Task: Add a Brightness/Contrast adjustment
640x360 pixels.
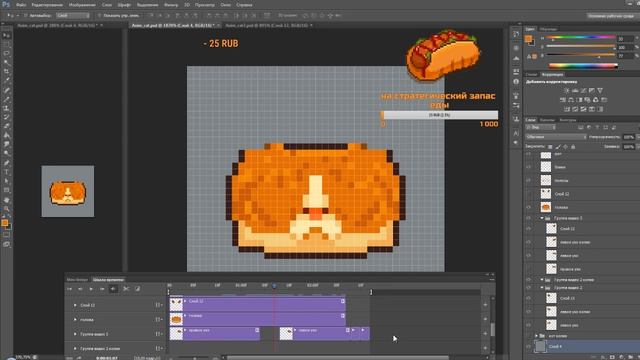Action: [x=567, y=90]
